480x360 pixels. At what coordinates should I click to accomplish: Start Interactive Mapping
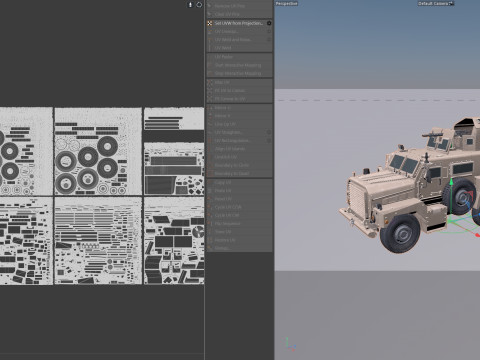pos(240,65)
